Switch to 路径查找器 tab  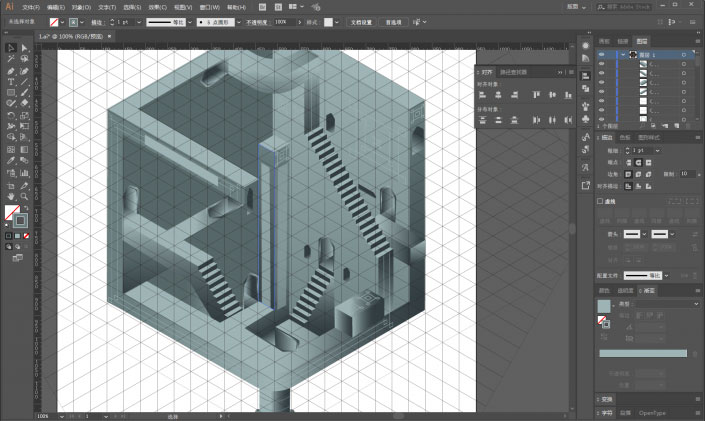(x=513, y=72)
